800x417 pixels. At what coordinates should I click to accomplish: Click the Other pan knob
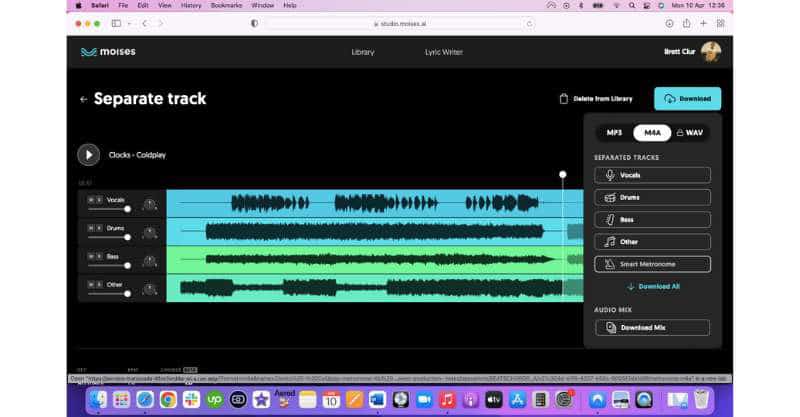[149, 289]
